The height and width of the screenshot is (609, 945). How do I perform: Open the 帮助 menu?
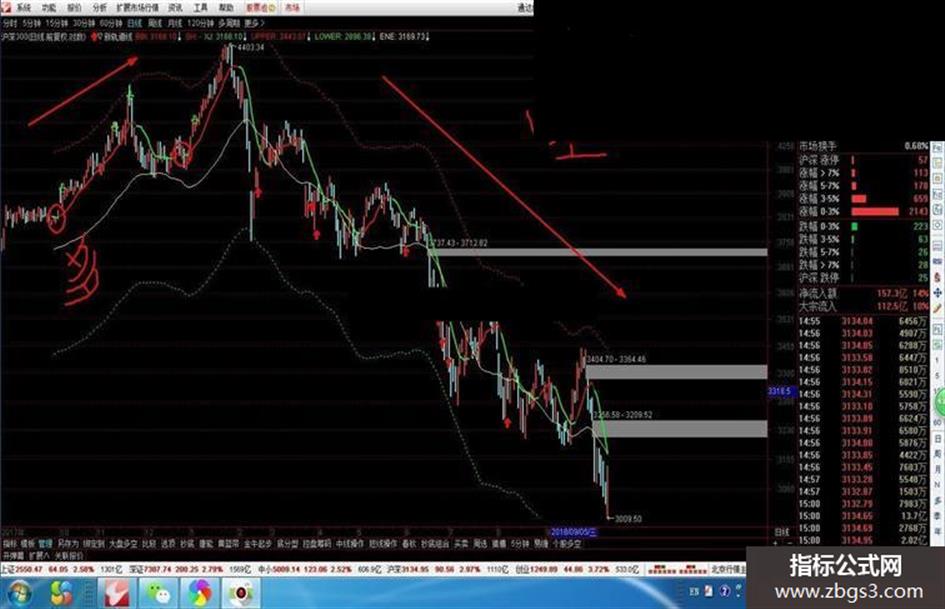tap(226, 8)
